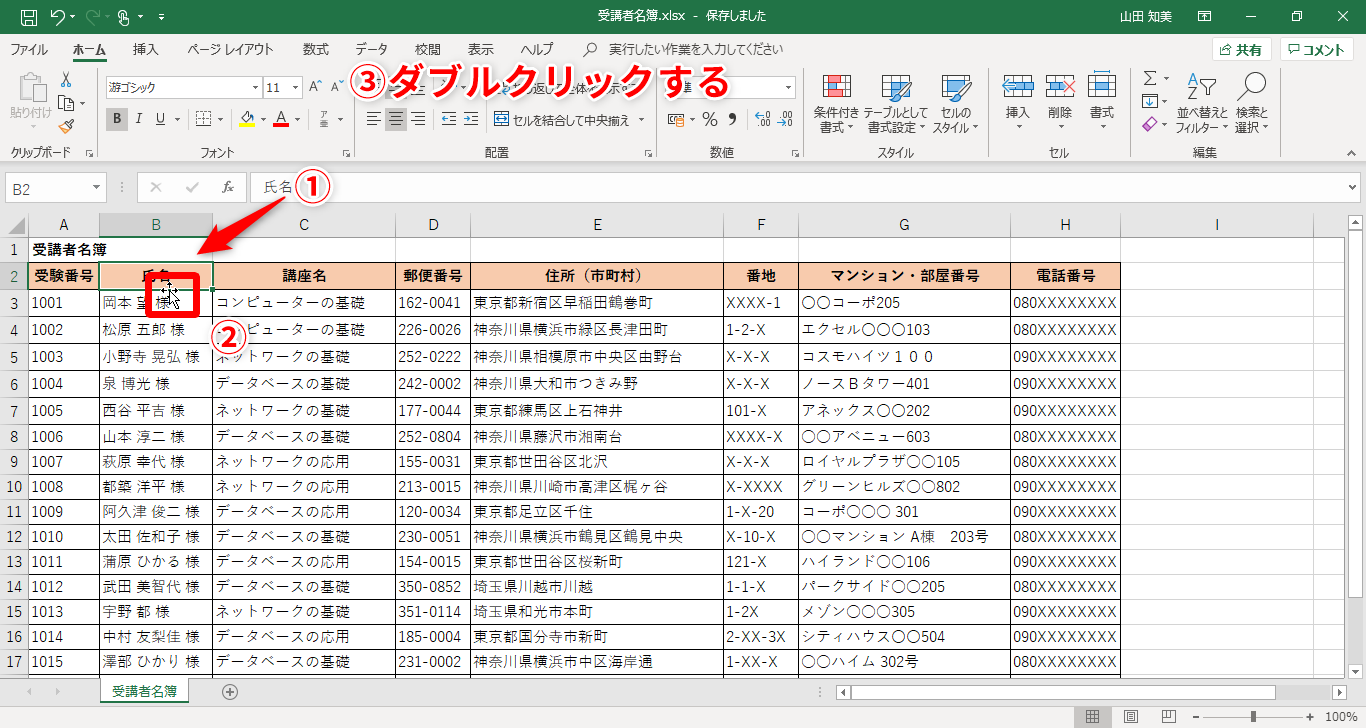This screenshot has width=1366, height=728.
Task: Open the fill color palette arrow
Action: [263, 120]
